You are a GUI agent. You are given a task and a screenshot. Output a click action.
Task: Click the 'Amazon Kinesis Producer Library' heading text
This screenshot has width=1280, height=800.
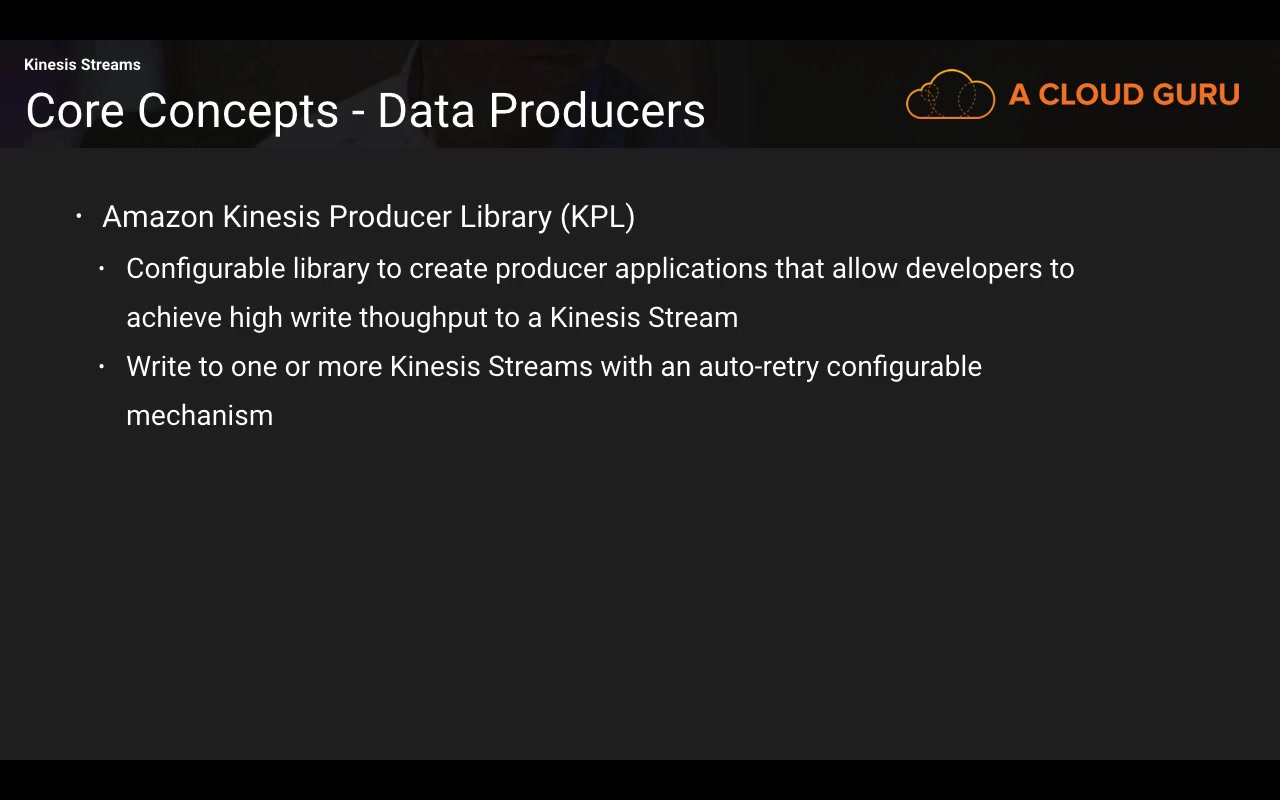click(x=327, y=217)
